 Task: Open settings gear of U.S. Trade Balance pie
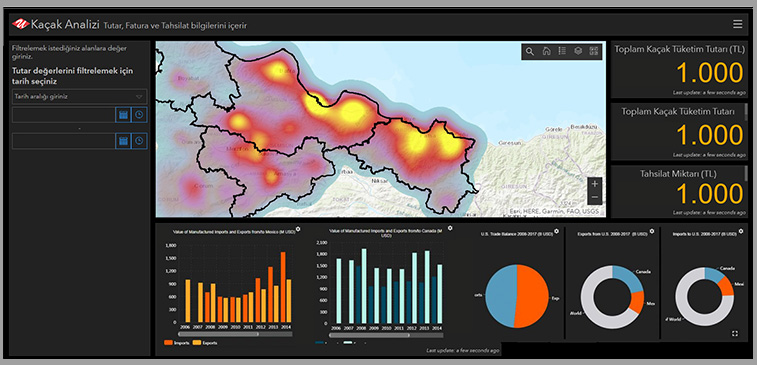pyautogui.click(x=557, y=232)
